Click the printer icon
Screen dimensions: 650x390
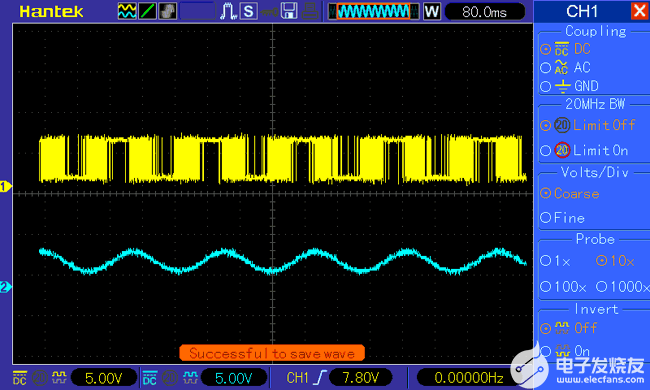click(x=310, y=11)
